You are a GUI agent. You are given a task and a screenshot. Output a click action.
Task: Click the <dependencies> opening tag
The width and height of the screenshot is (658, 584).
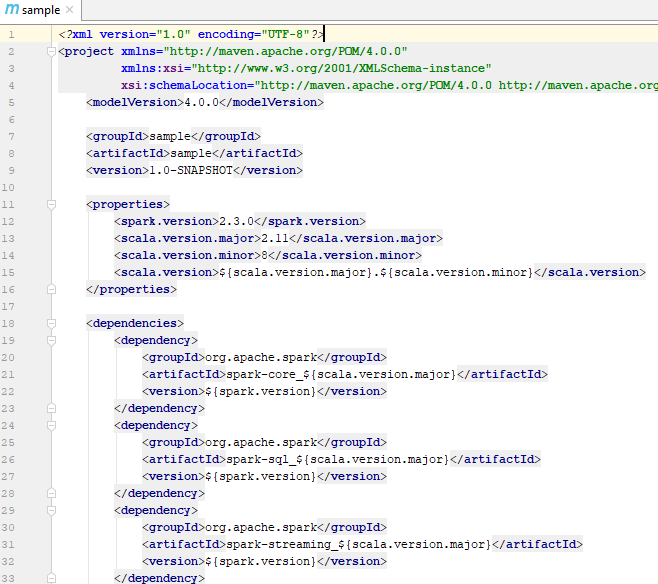coord(135,323)
